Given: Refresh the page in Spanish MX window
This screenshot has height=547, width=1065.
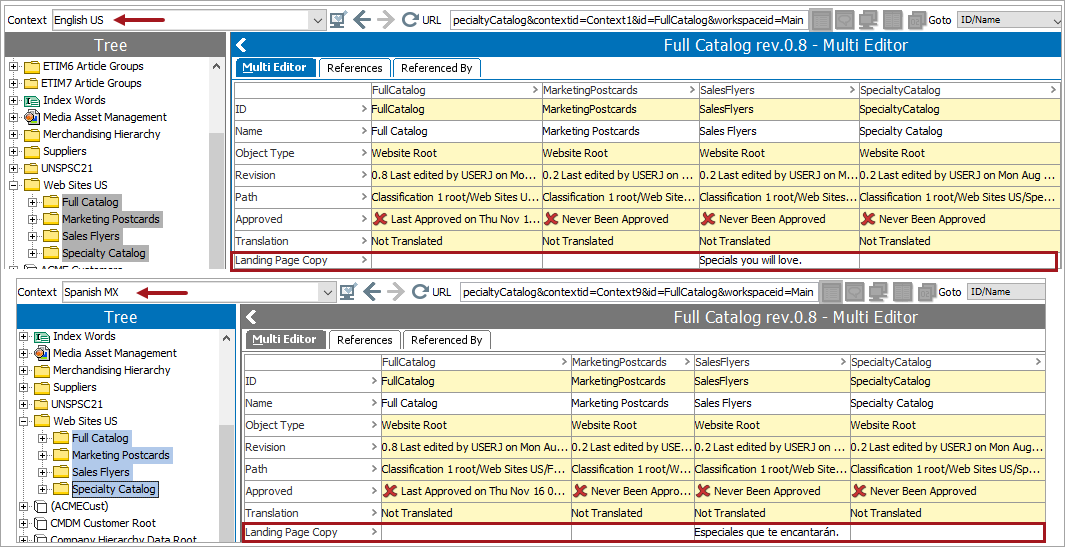Looking at the screenshot, I should [x=419, y=292].
